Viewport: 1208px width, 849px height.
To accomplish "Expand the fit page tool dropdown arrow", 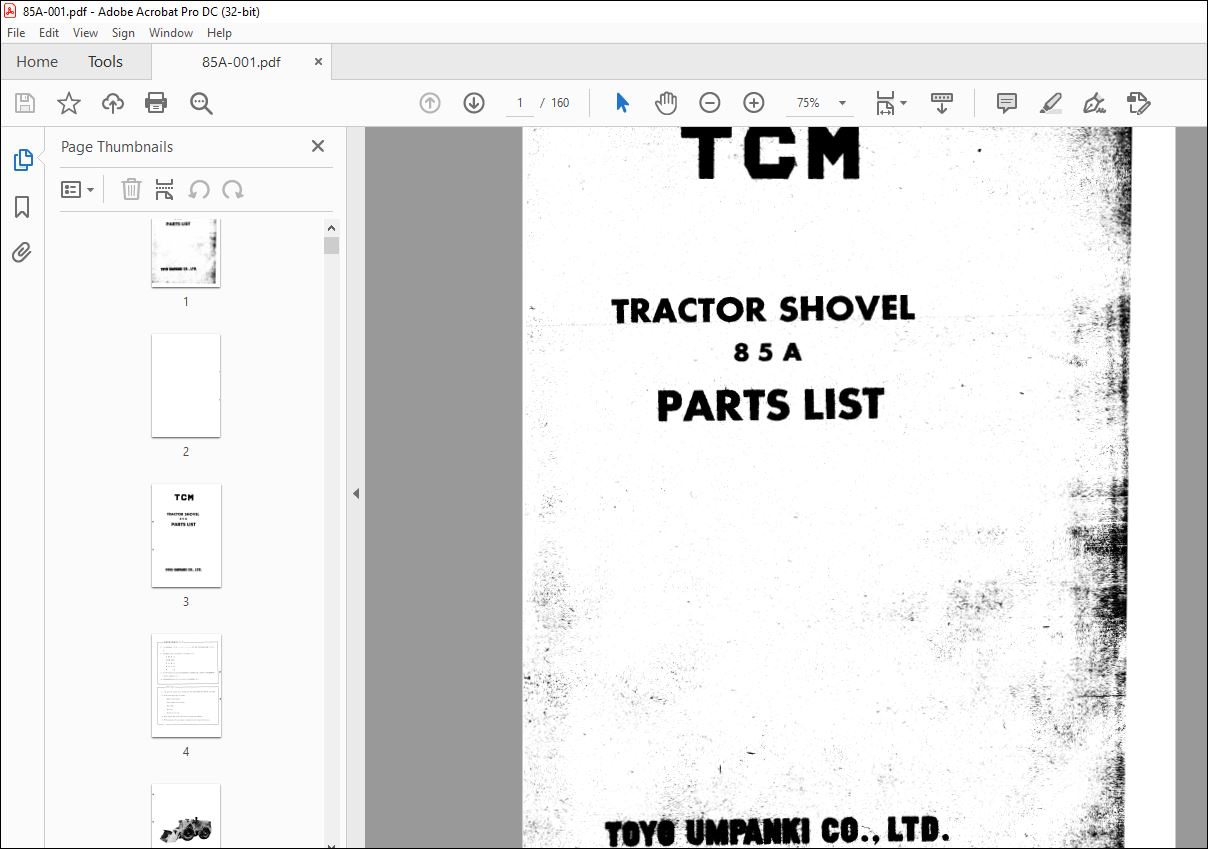I will [904, 103].
